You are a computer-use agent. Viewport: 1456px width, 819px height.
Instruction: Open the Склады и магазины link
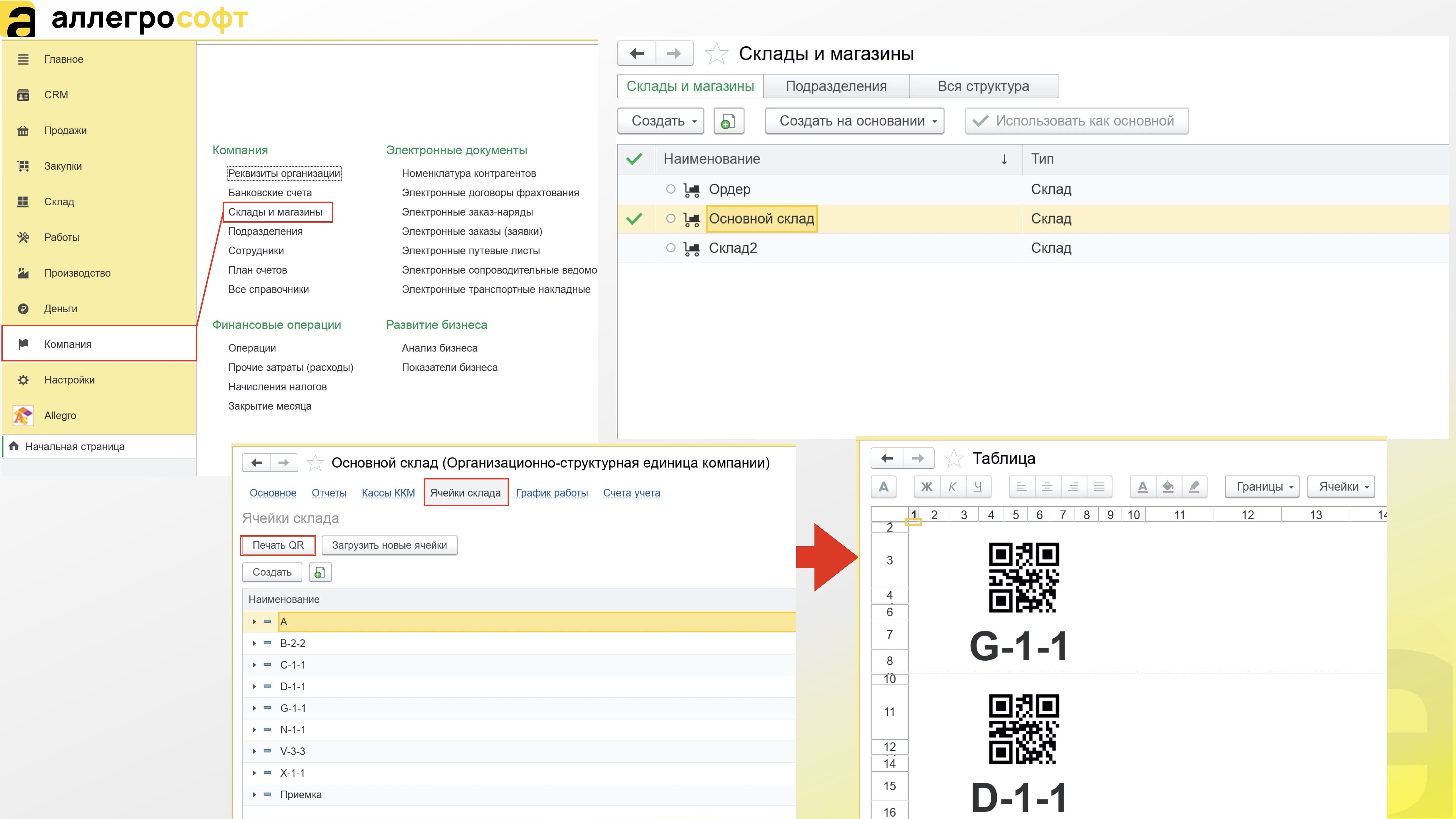tap(275, 212)
